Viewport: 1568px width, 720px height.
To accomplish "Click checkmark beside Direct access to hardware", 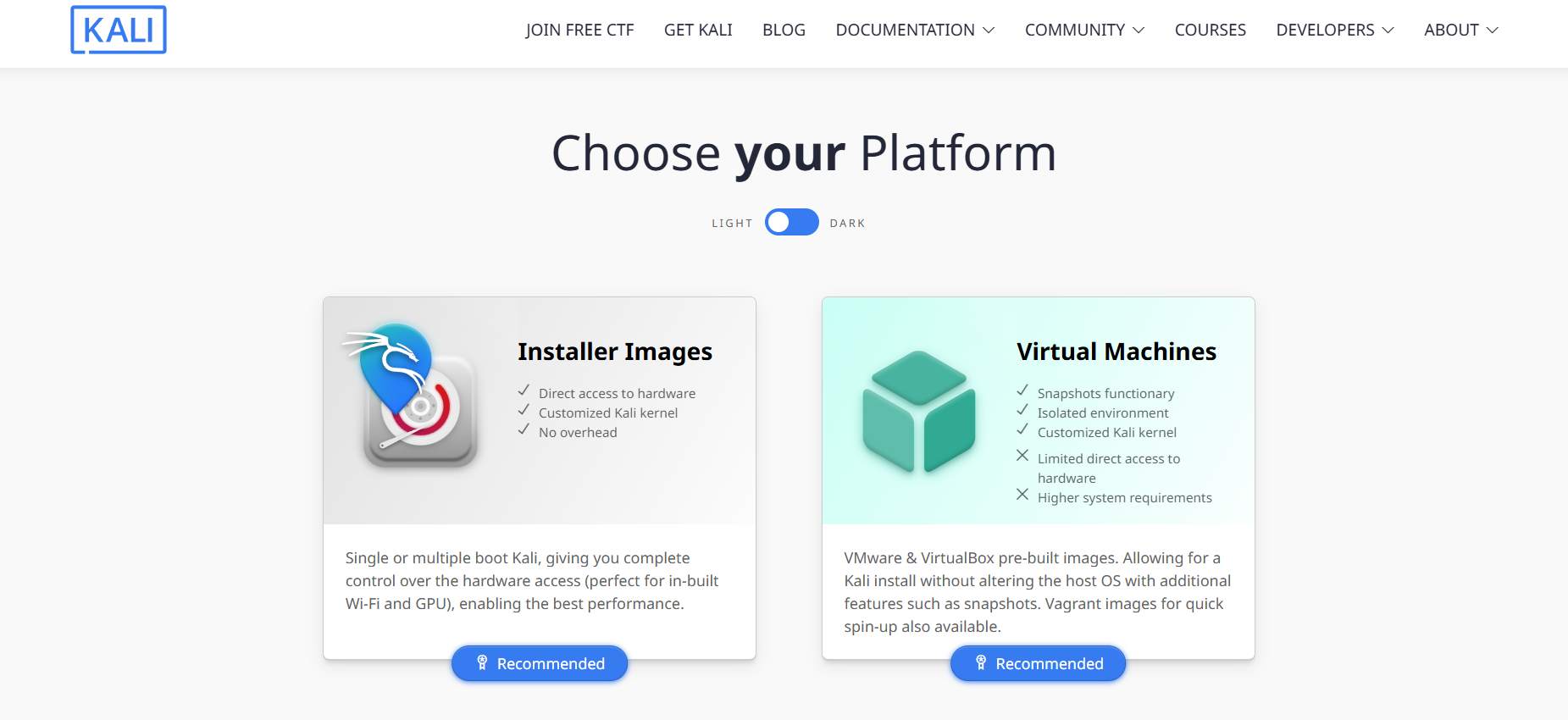I will [524, 390].
